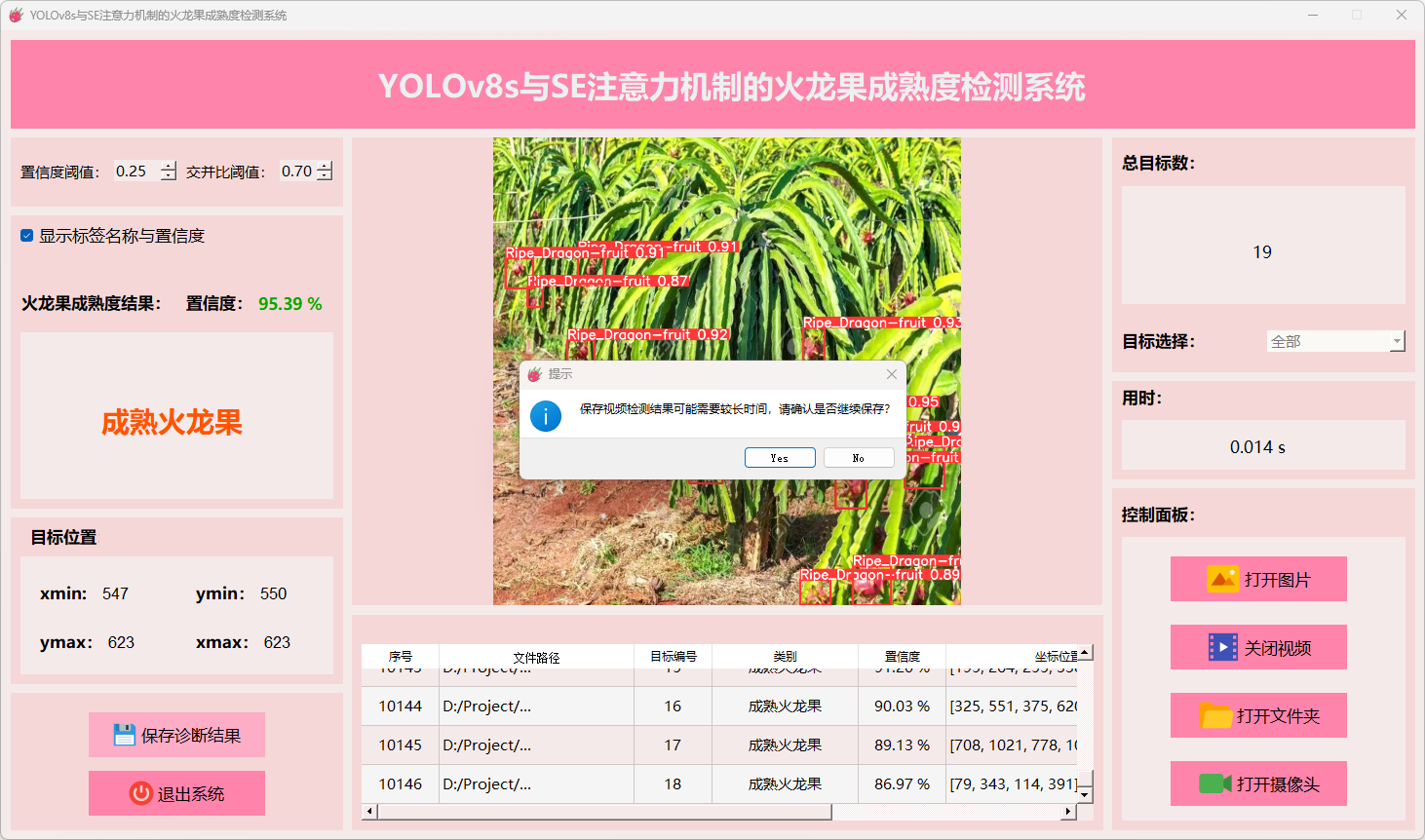1425x840 pixels.
Task: Open the 目标选择 dropdown showing 全部
Action: [x=1336, y=341]
